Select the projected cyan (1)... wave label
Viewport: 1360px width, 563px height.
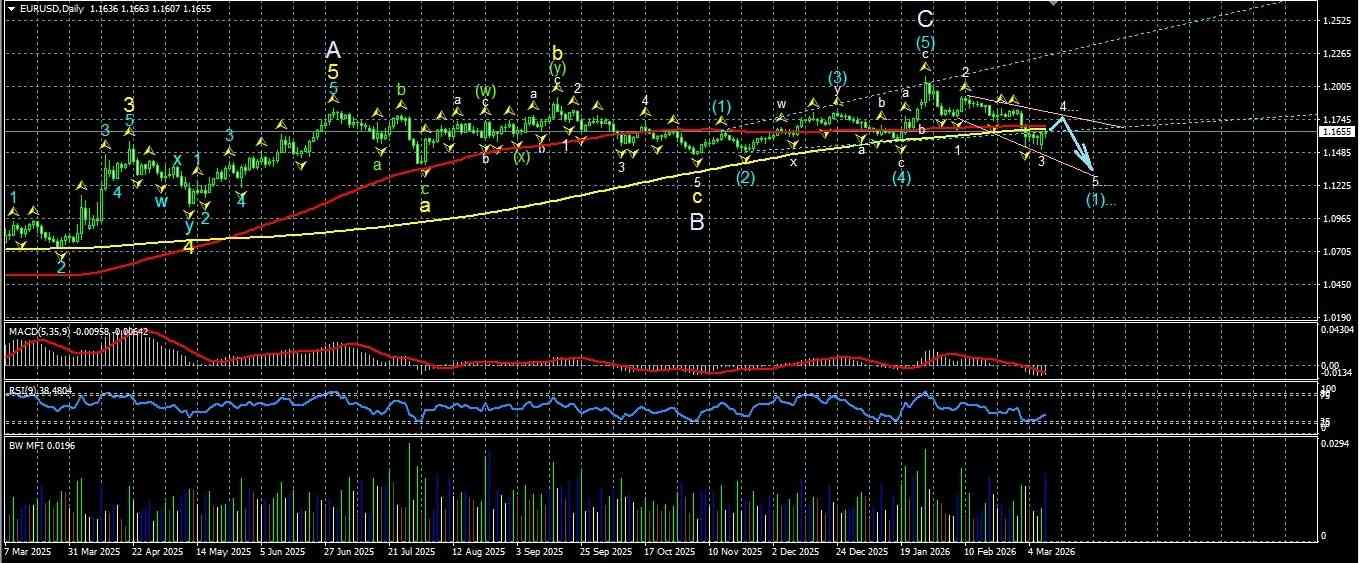pos(1100,199)
